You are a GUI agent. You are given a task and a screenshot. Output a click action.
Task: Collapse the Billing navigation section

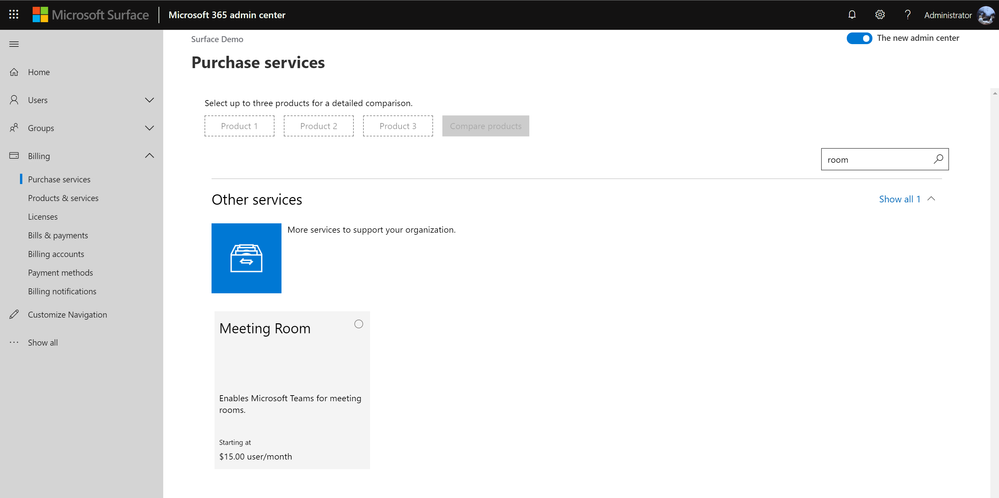150,156
